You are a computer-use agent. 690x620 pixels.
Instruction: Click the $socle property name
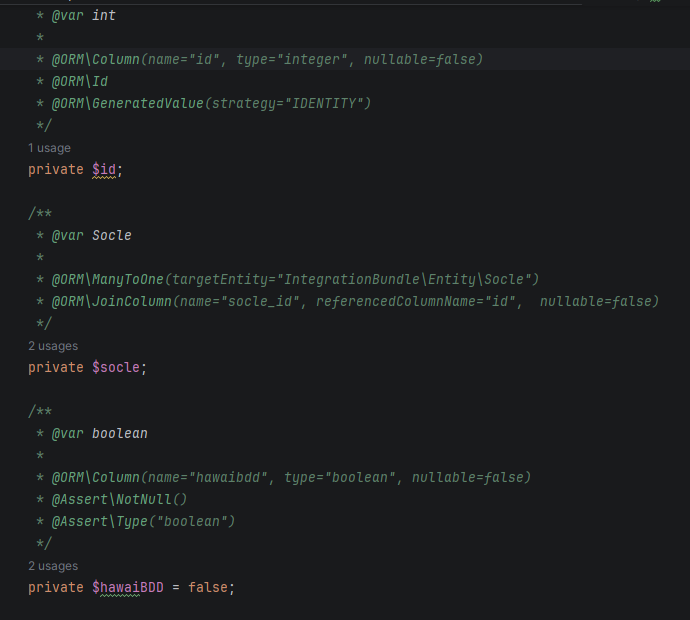pyautogui.click(x=117, y=368)
